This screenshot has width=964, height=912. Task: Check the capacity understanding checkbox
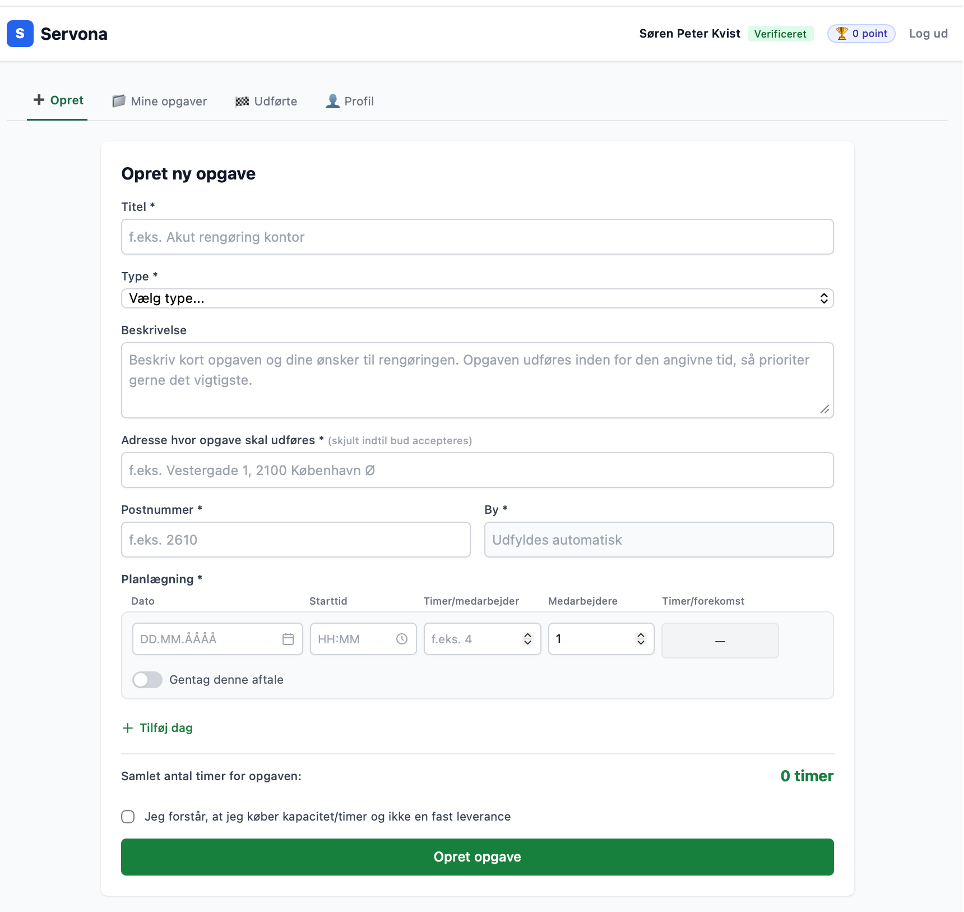point(128,816)
